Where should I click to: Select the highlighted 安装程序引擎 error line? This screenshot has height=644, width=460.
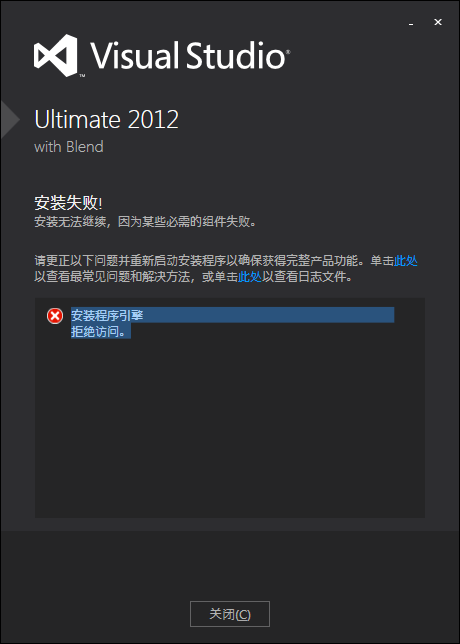[x=232, y=315]
